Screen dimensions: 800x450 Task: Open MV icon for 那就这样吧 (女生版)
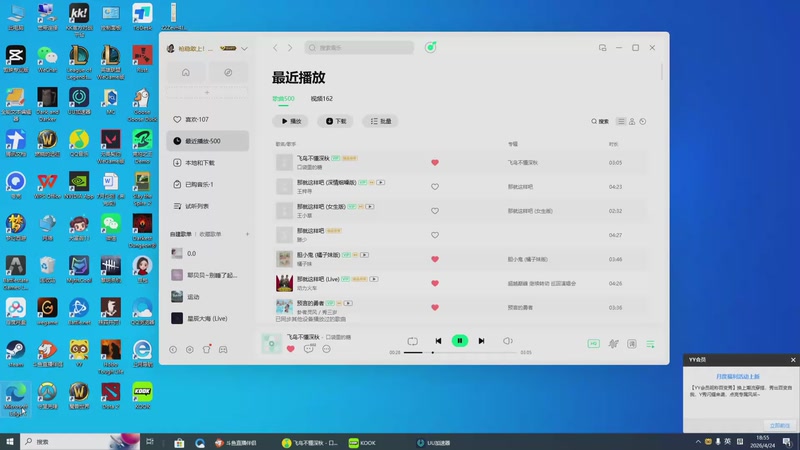370,207
